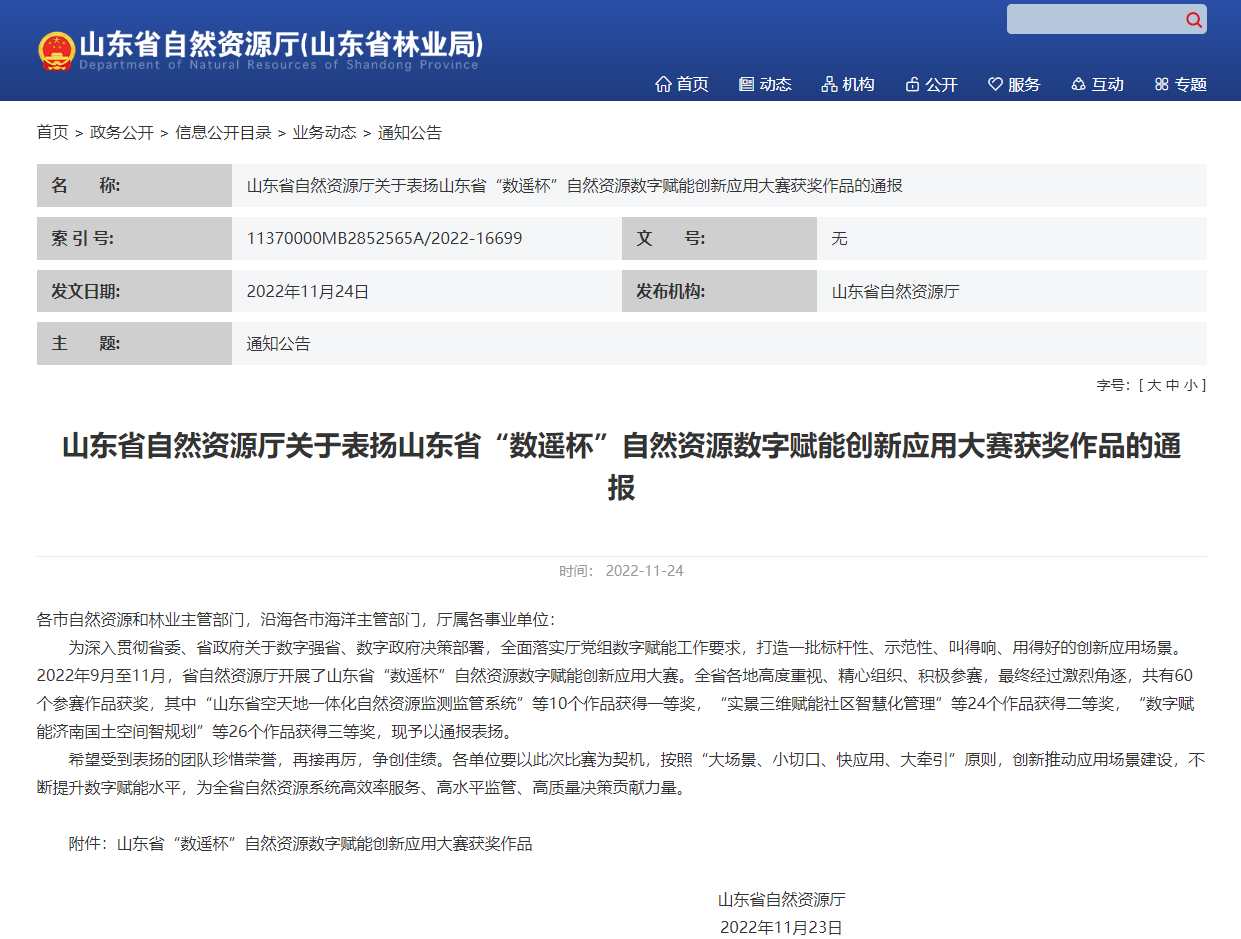
Task: Click the national emblem logo
Action: pyautogui.click(x=56, y=50)
